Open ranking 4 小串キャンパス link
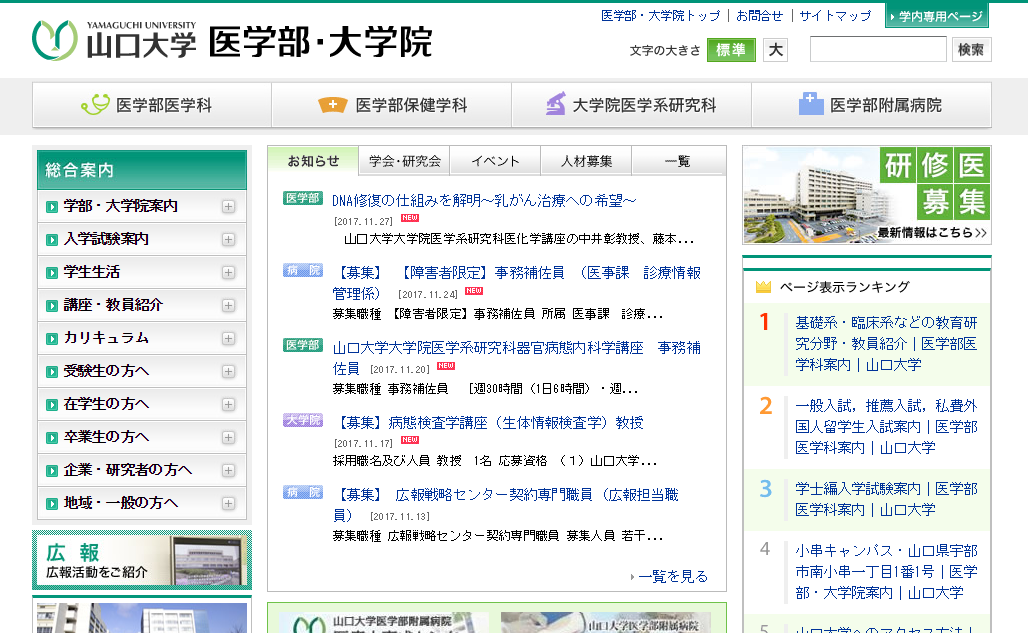Viewport: 1028px width, 633px height. [x=886, y=571]
